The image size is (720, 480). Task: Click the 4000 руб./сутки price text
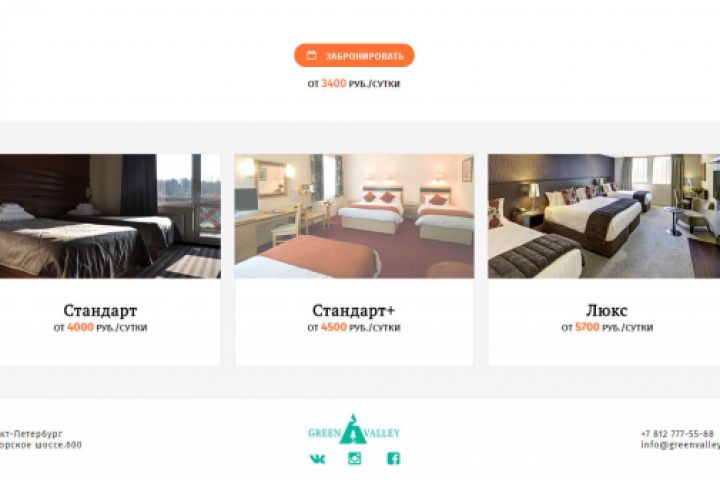point(100,328)
